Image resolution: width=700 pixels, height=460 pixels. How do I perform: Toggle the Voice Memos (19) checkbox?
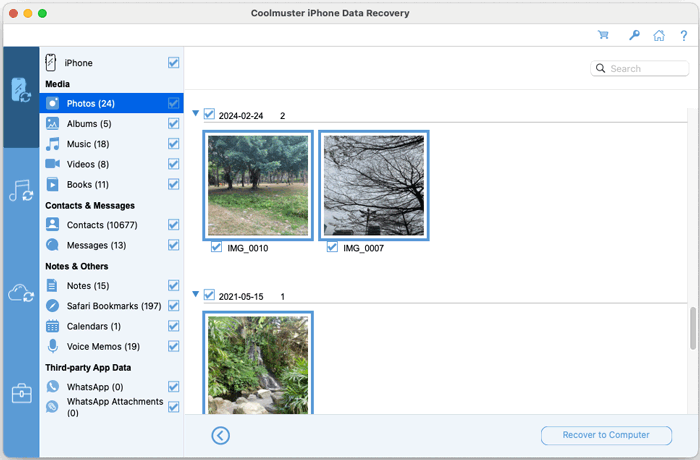pos(174,346)
